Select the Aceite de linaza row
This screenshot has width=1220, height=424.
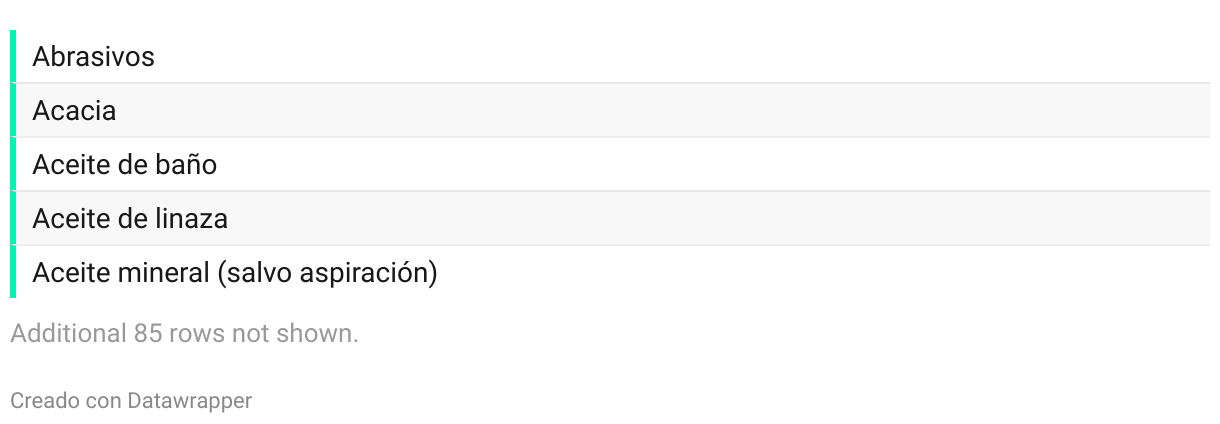[610, 219]
